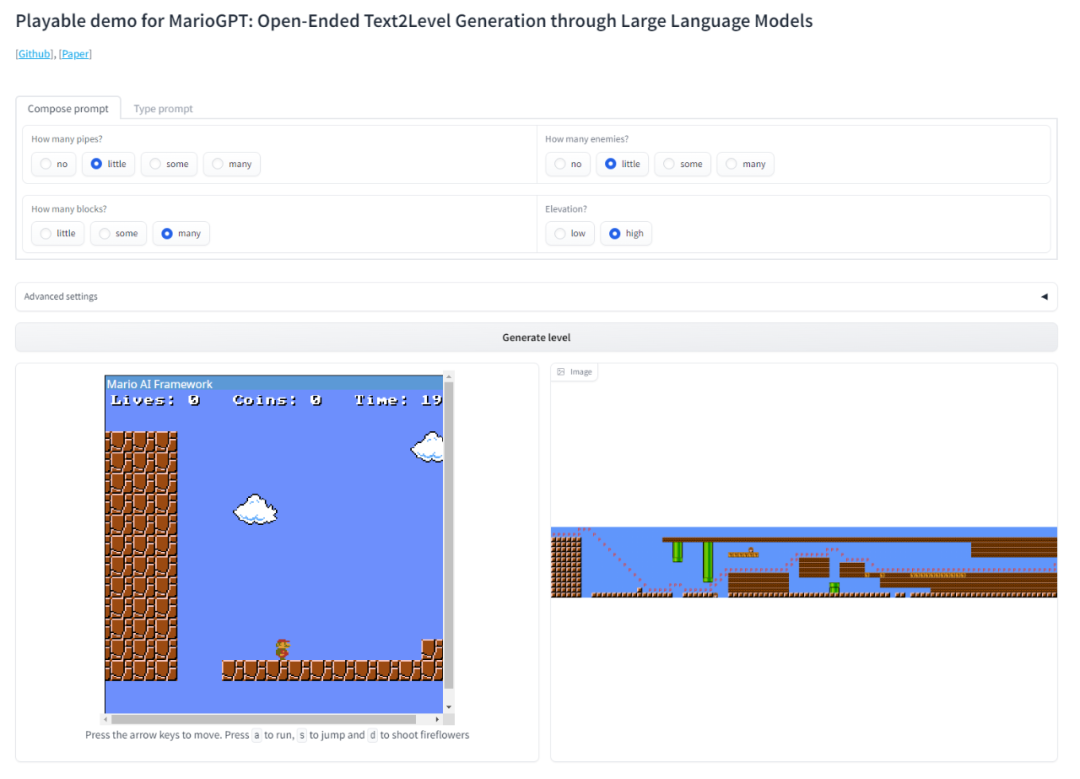Switch to the Compose prompt tab
1080x779 pixels.
point(68,108)
